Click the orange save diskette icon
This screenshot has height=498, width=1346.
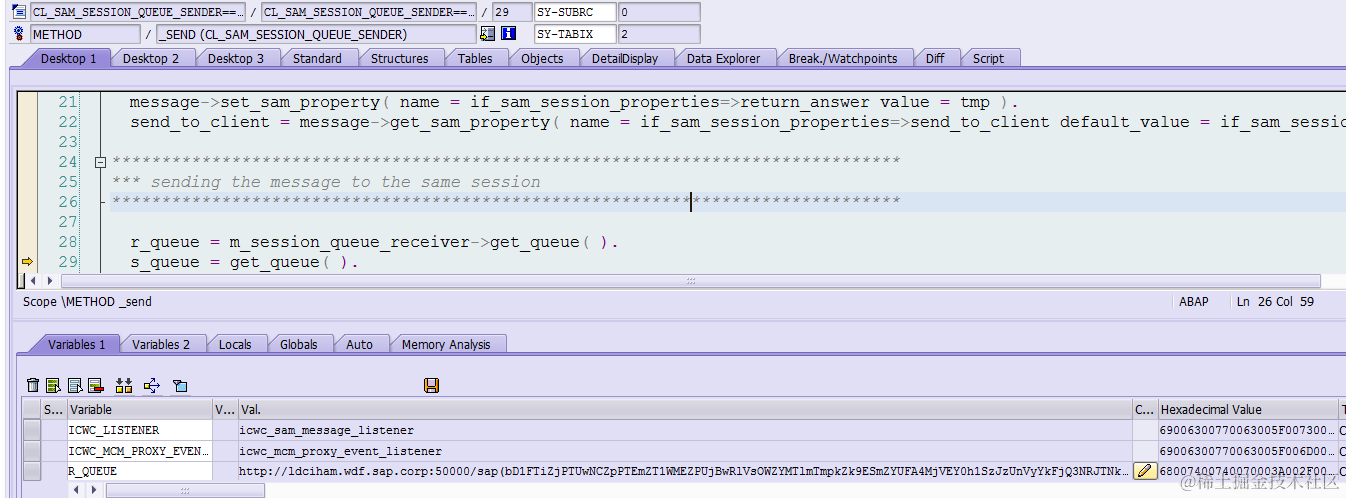click(x=432, y=385)
